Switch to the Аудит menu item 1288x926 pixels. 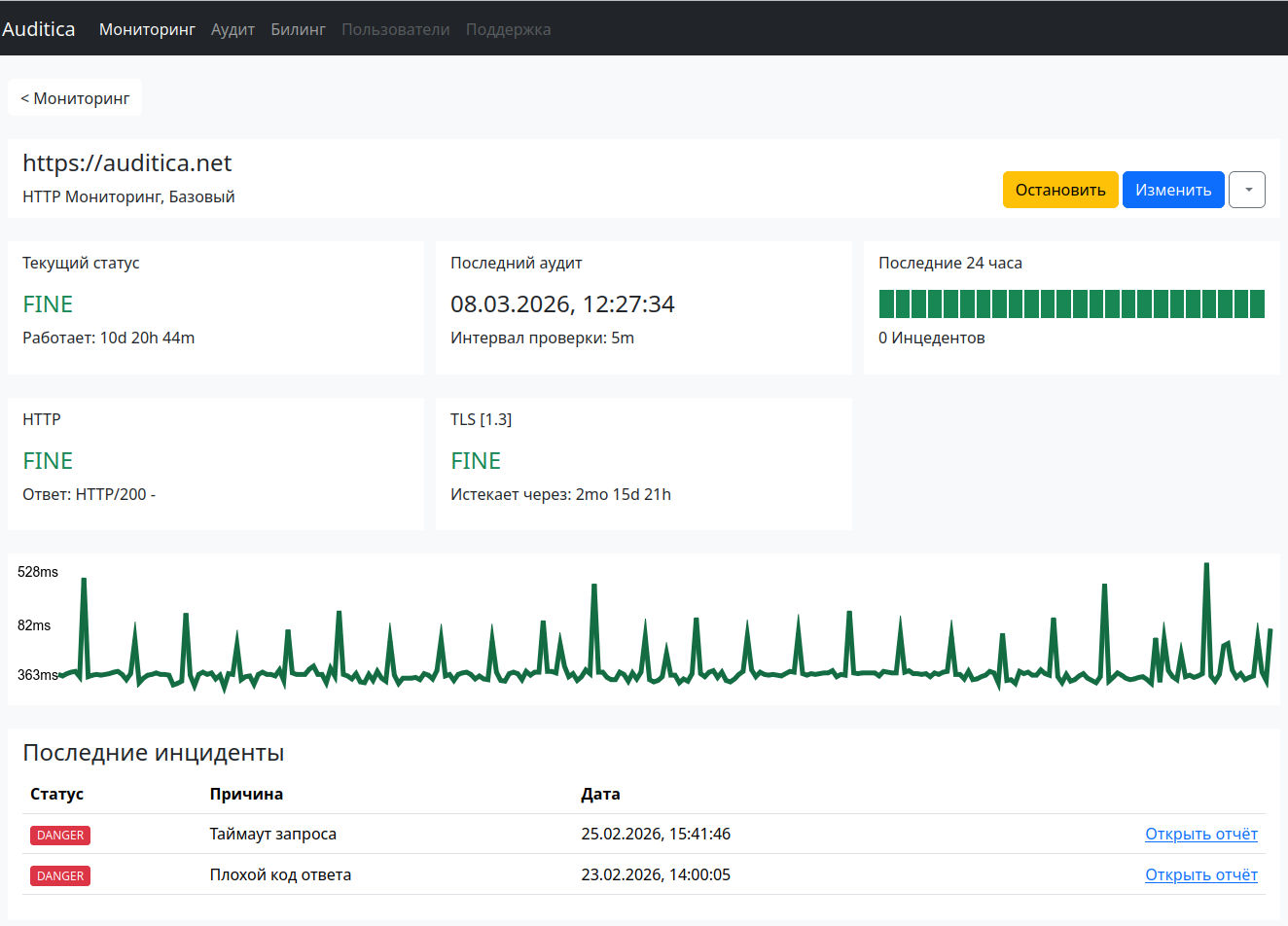pyautogui.click(x=233, y=29)
